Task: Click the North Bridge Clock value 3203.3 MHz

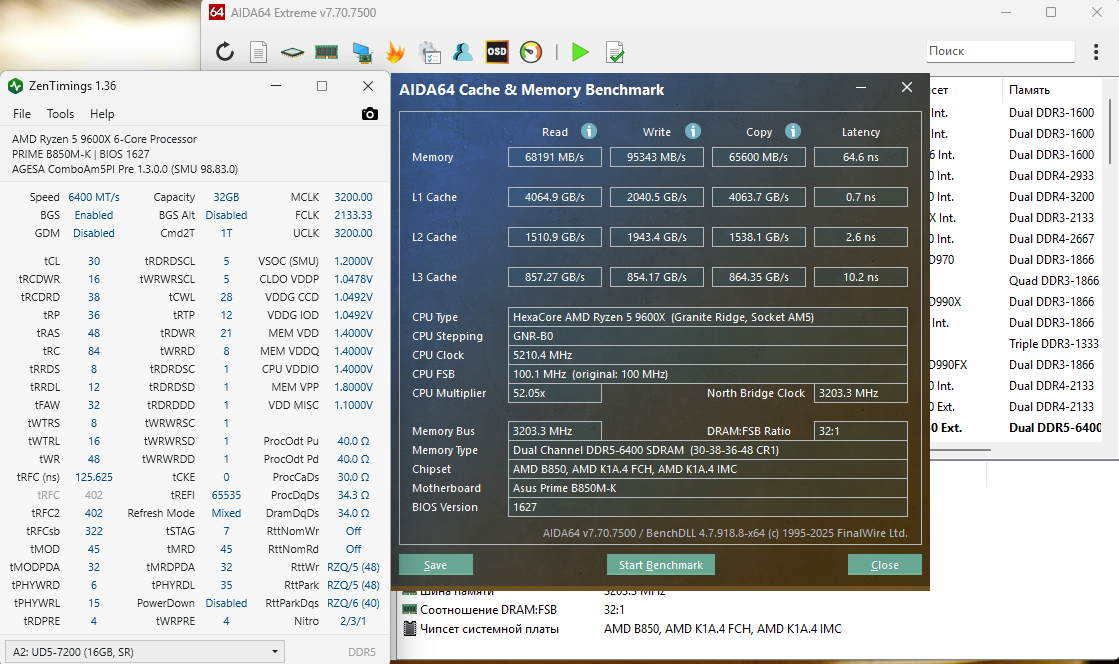Action: click(861, 393)
